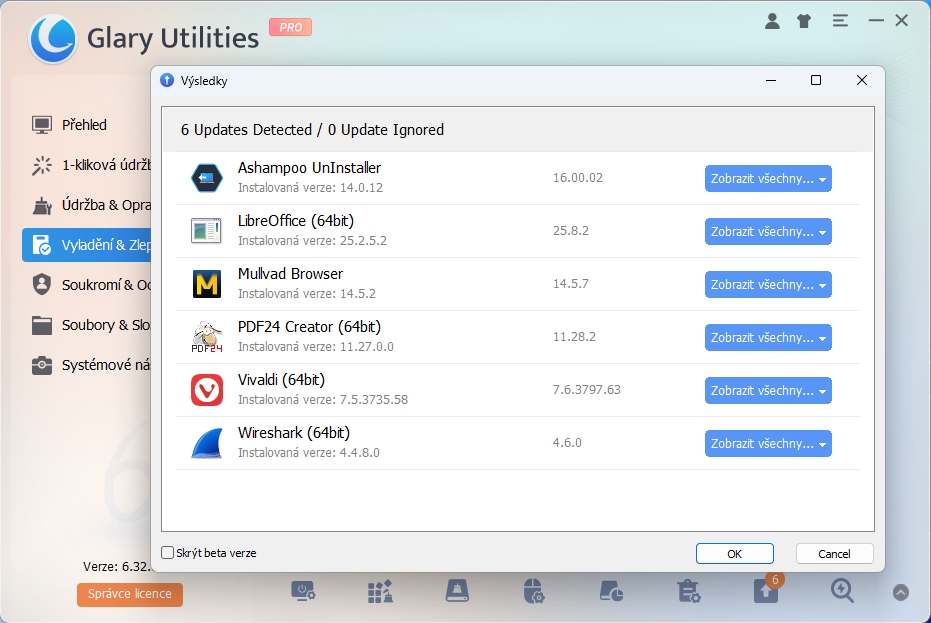This screenshot has width=931, height=623.
Task: Toggle the Skrýt beta verze checkbox
Action: pyautogui.click(x=168, y=553)
